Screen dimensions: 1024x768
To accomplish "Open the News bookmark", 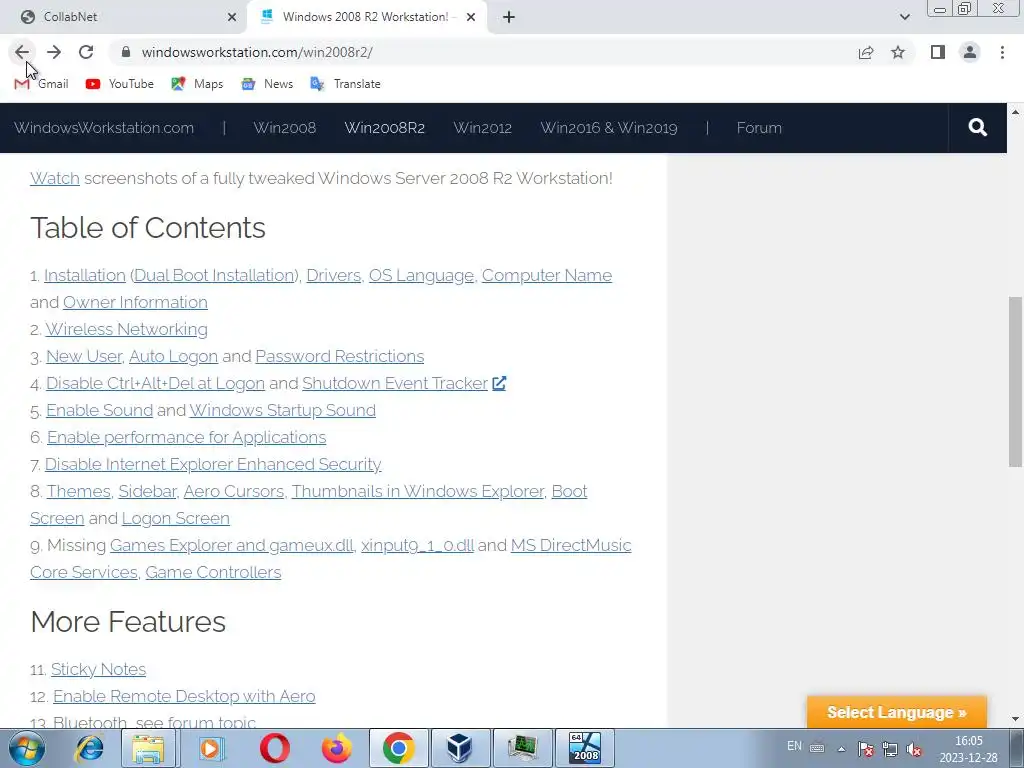I will pos(267,84).
